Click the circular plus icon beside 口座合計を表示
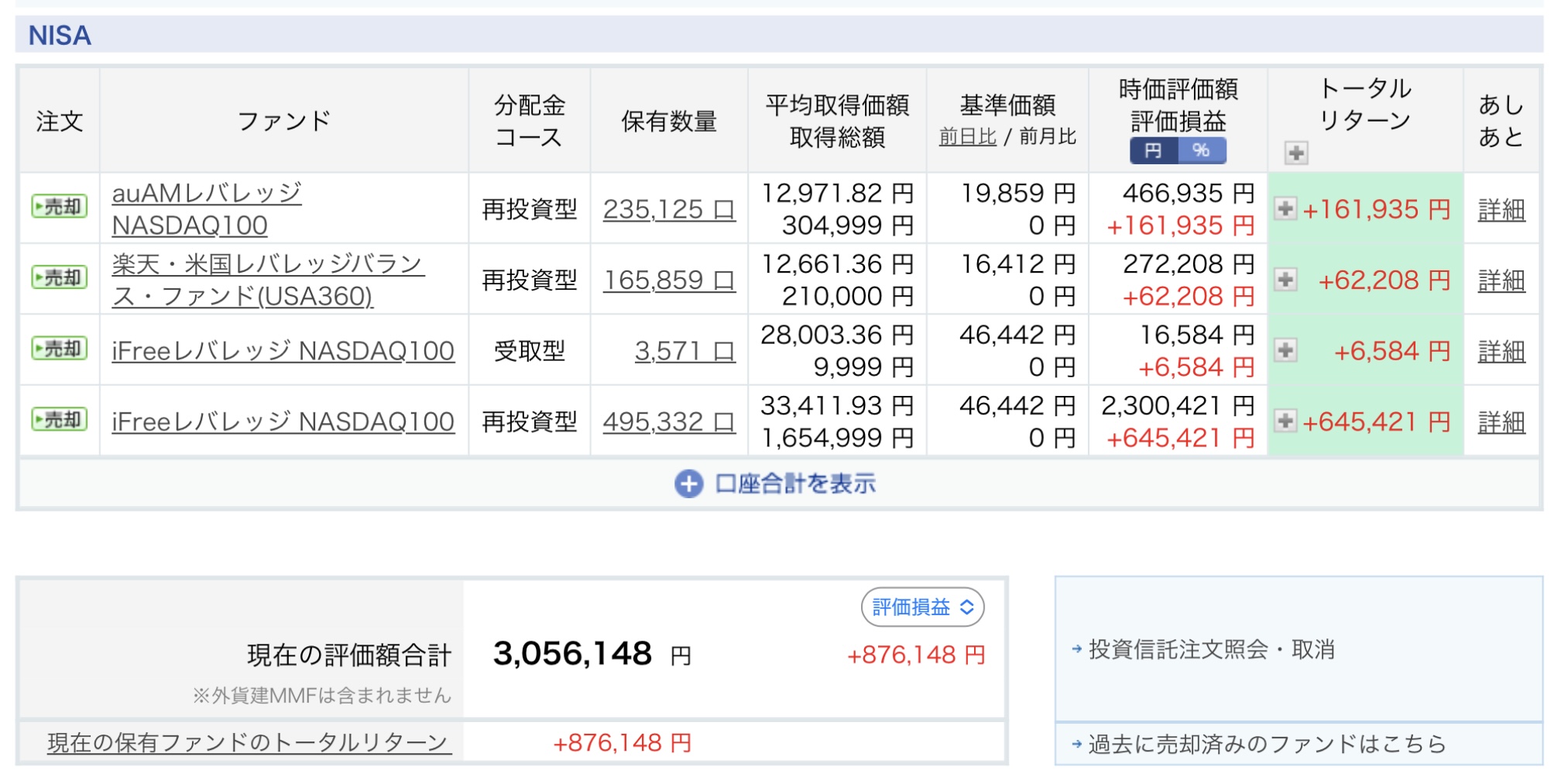Viewport: 1568px width, 774px height. tap(688, 484)
